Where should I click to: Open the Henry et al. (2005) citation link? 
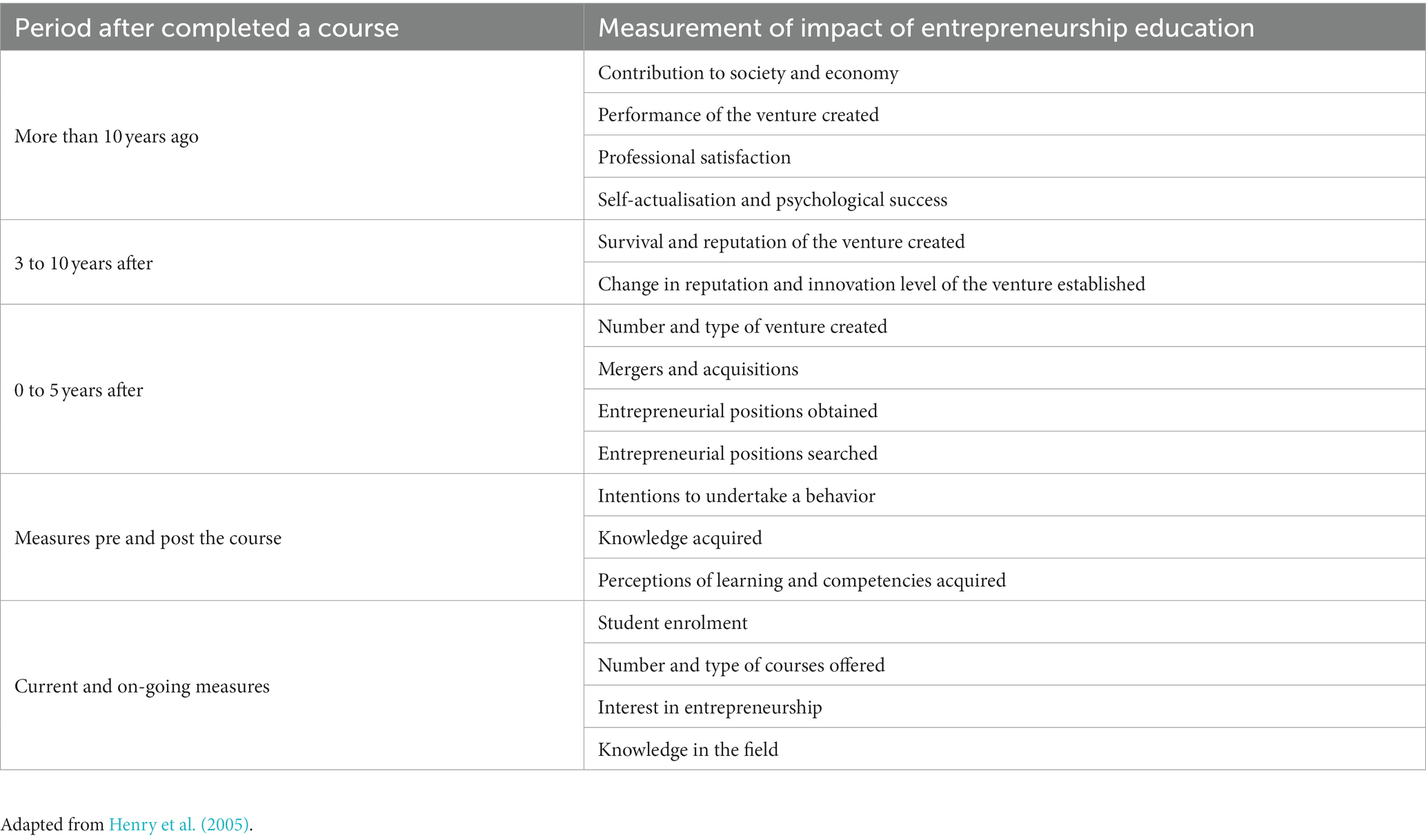pyautogui.click(x=179, y=824)
